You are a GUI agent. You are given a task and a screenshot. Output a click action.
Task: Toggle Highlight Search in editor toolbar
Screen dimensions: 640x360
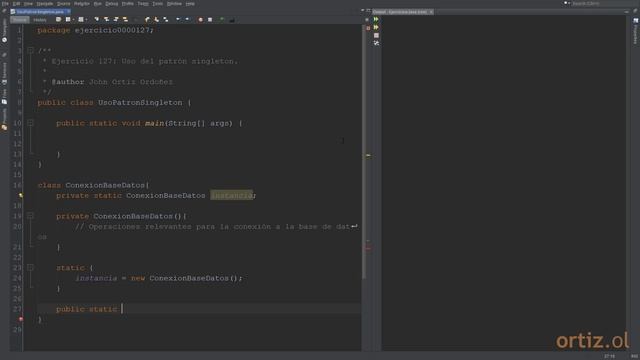tap(125, 19)
